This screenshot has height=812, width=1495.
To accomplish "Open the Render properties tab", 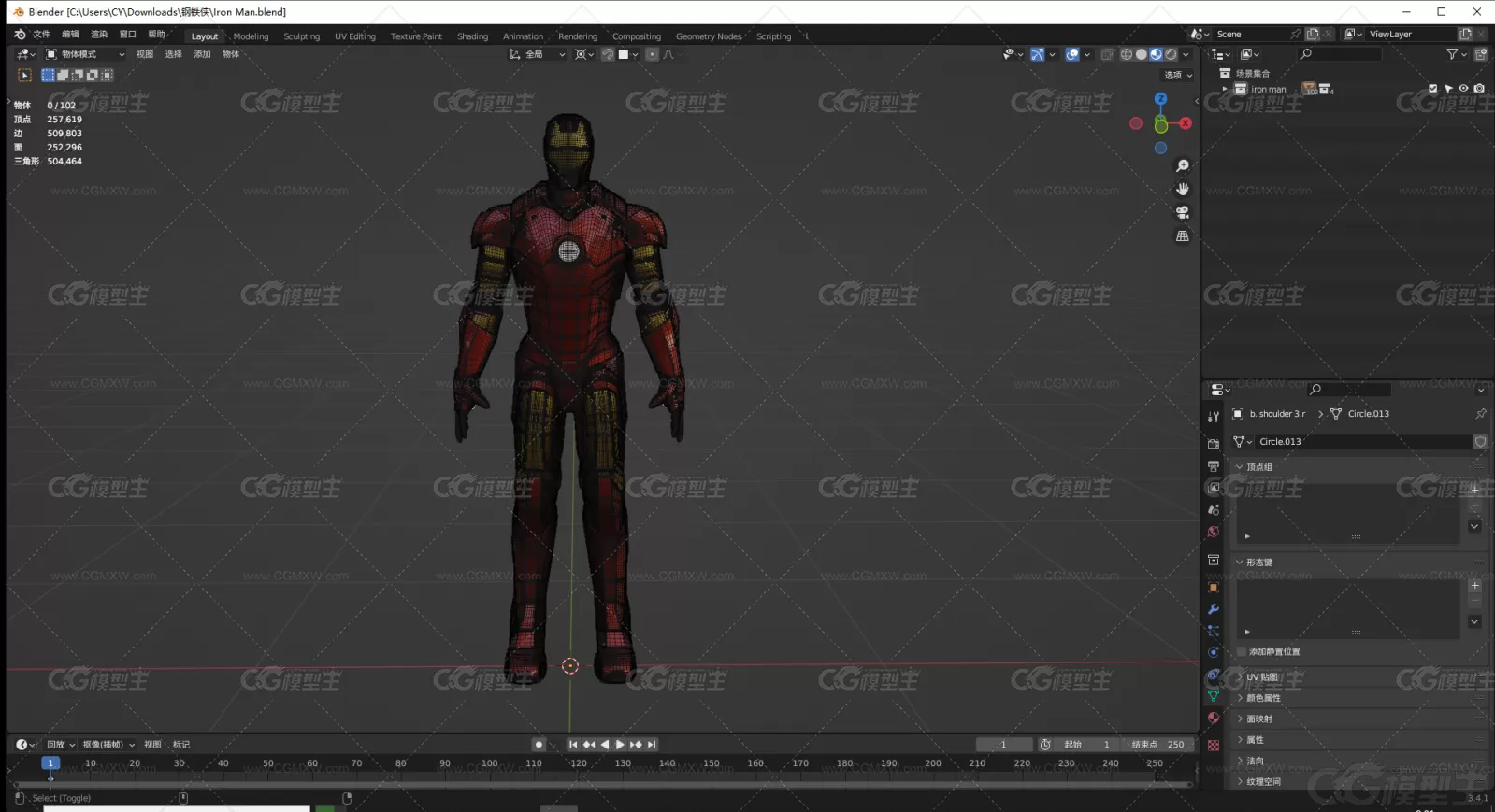I will 1214,444.
